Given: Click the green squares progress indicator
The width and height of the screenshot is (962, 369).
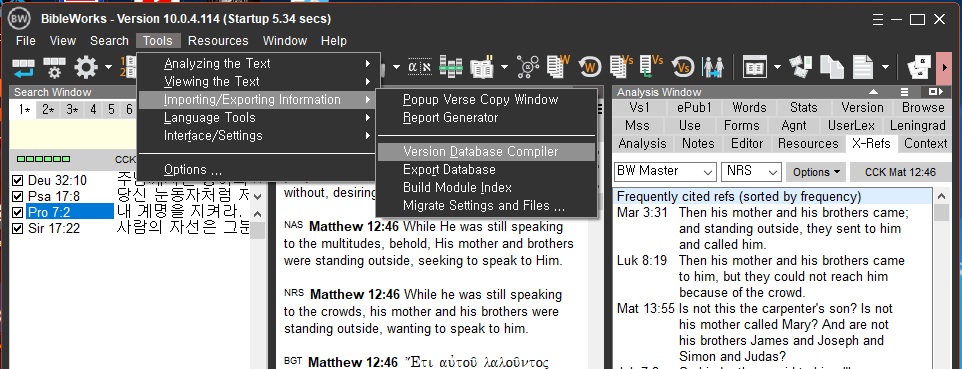Looking at the screenshot, I should (x=43, y=159).
